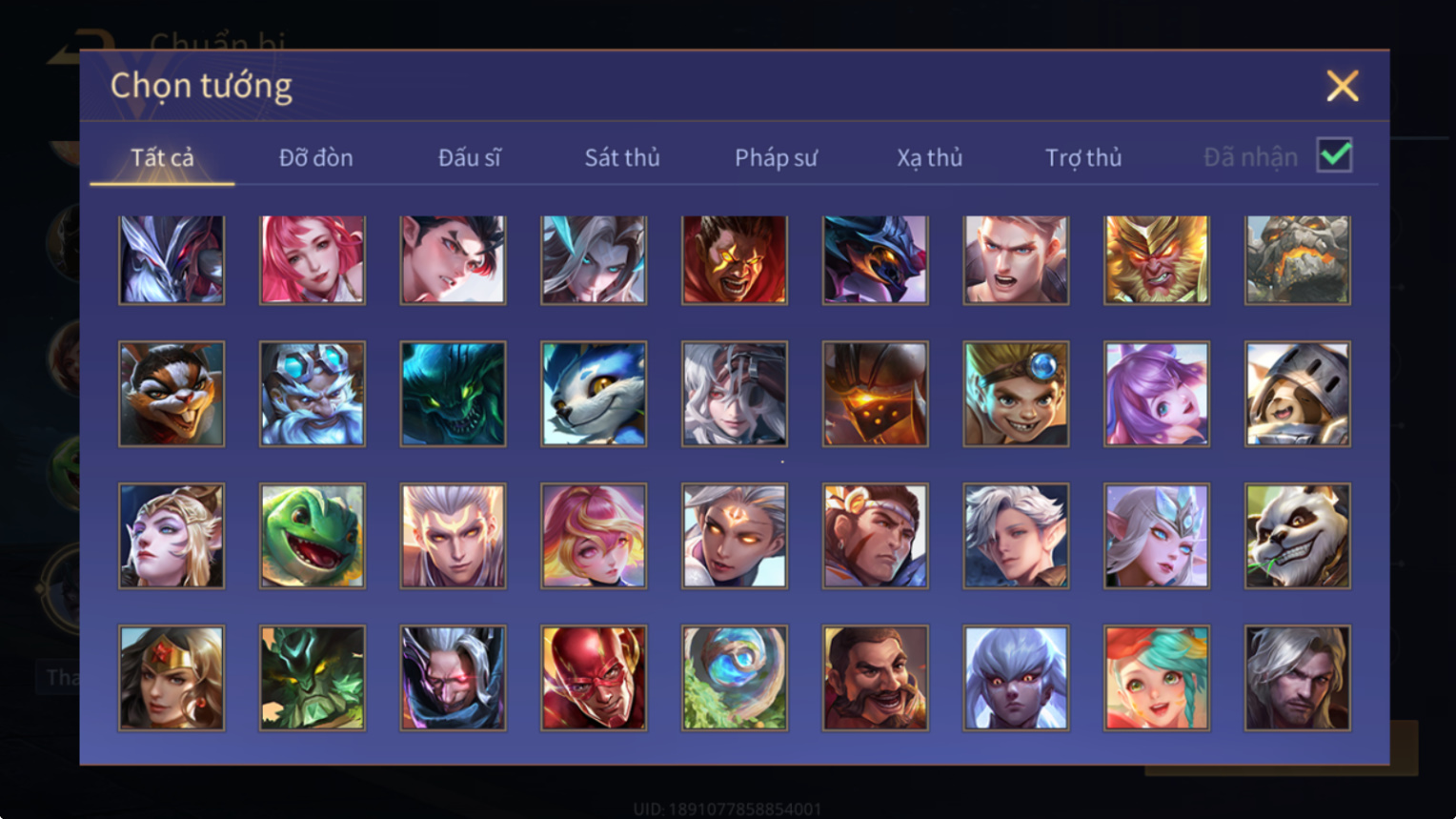Open the Trợ thủ tab
The image size is (1456, 819).
tap(1083, 157)
